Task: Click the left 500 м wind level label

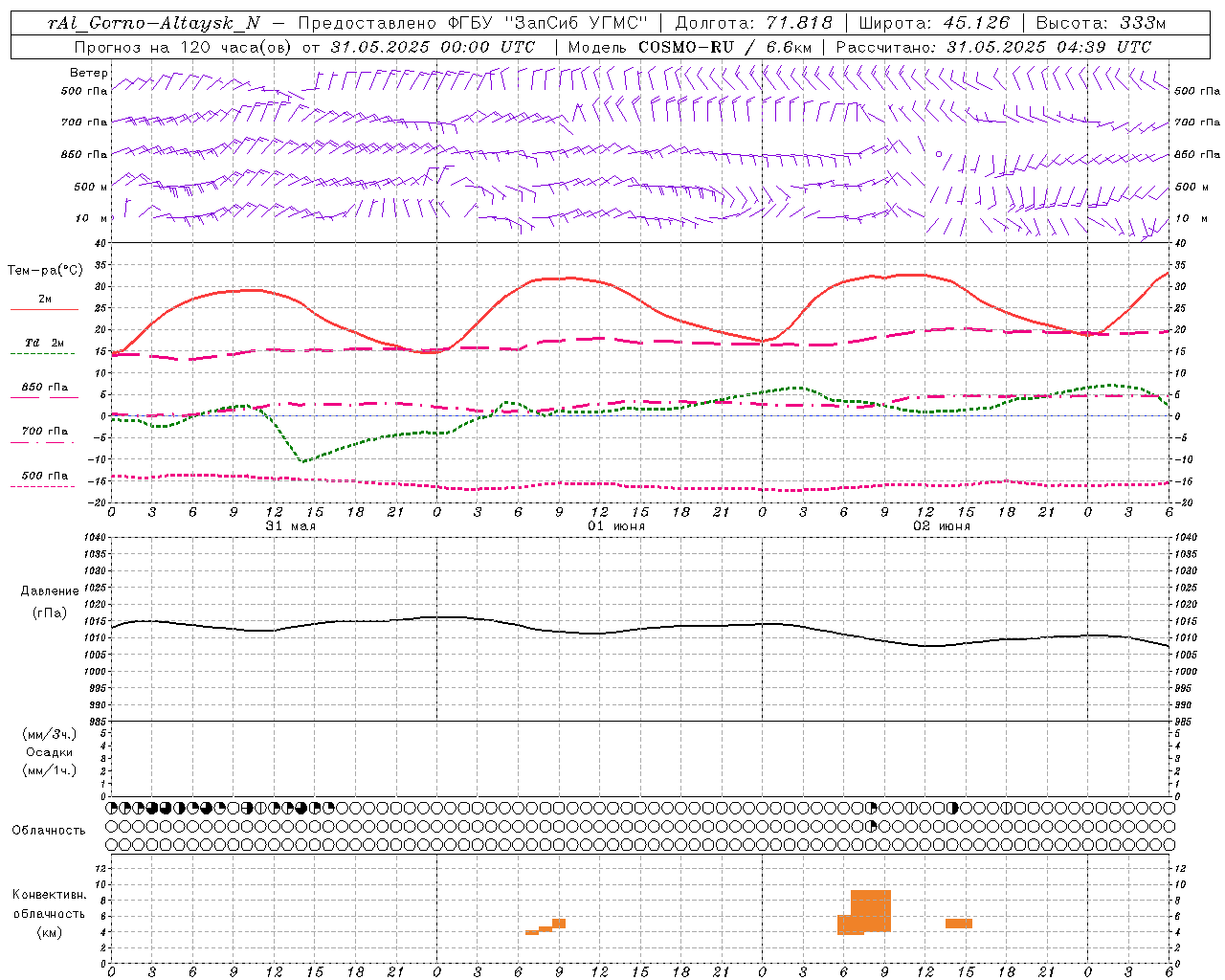Action: 91,187
